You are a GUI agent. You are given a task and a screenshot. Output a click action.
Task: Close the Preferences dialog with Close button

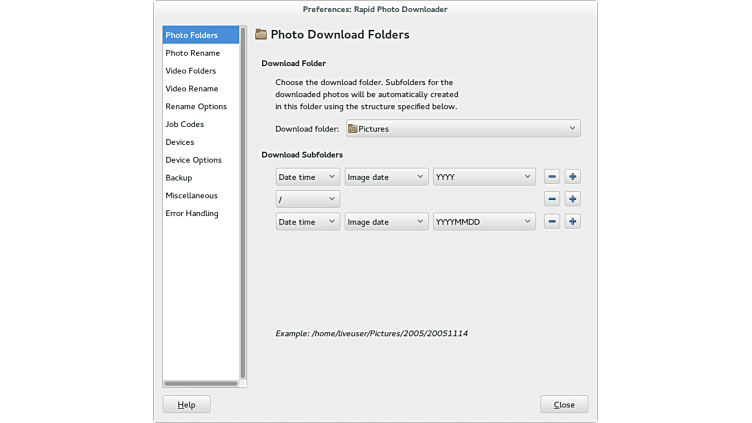[x=564, y=405]
